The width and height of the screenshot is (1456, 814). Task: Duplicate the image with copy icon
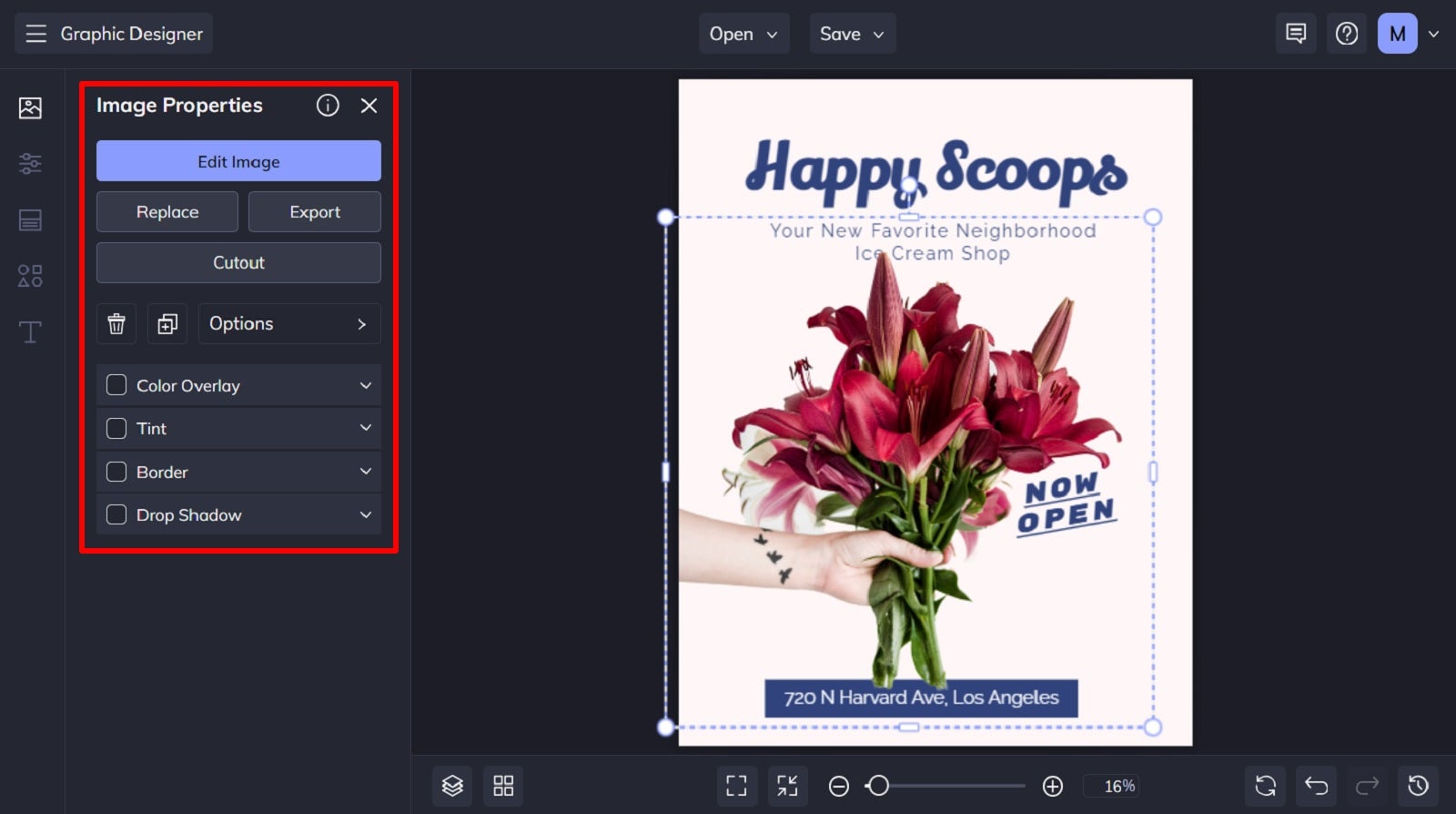click(167, 323)
